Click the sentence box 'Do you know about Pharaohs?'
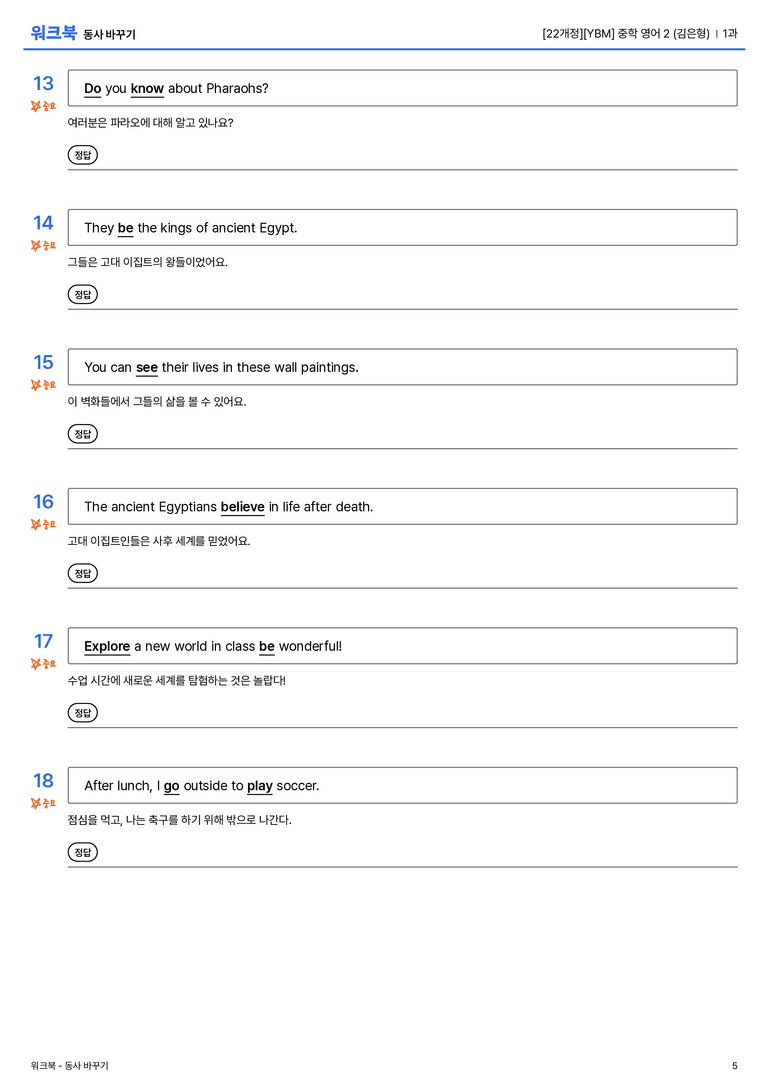The width and height of the screenshot is (768, 1087). (402, 88)
